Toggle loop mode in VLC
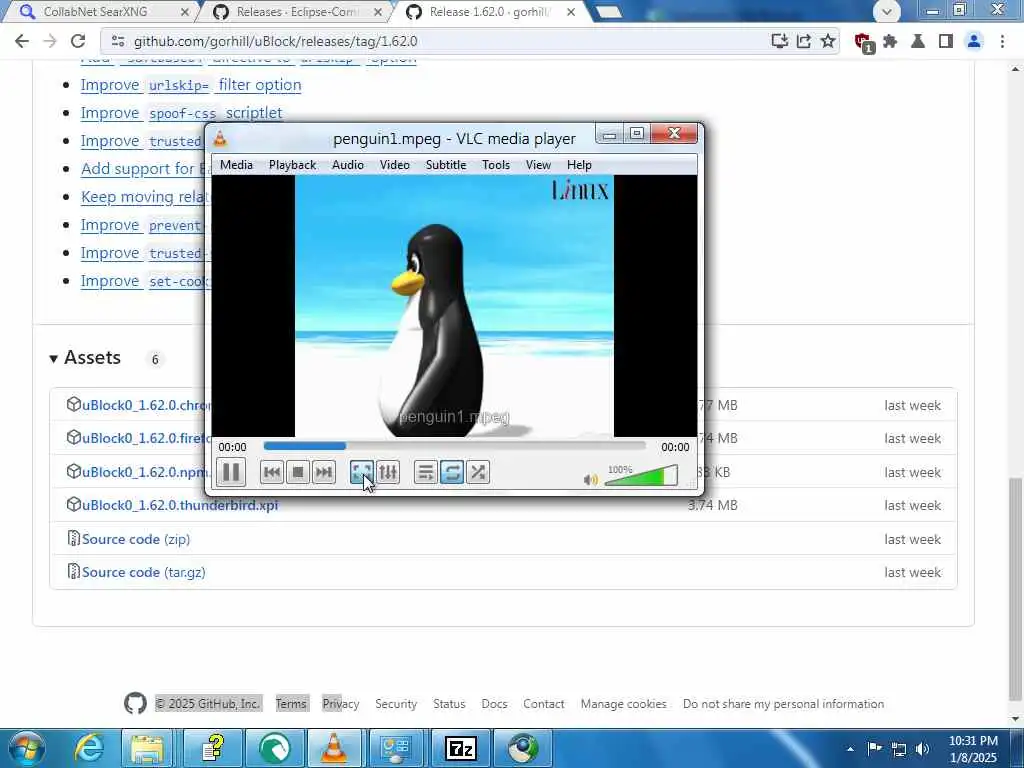 pyautogui.click(x=452, y=472)
